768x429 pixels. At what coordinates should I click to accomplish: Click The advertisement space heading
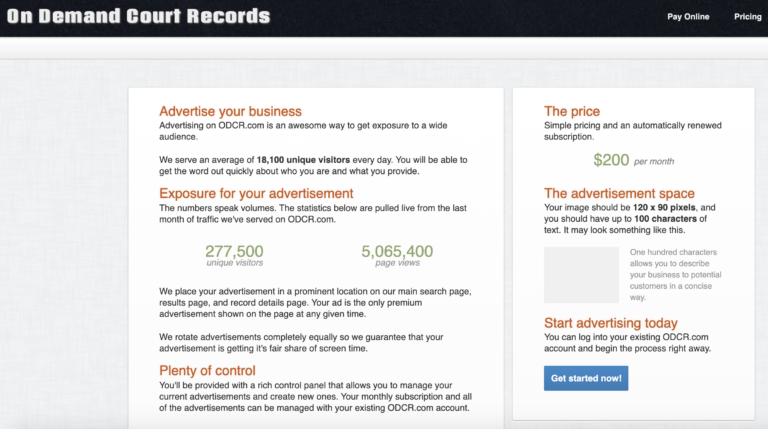tap(619, 193)
